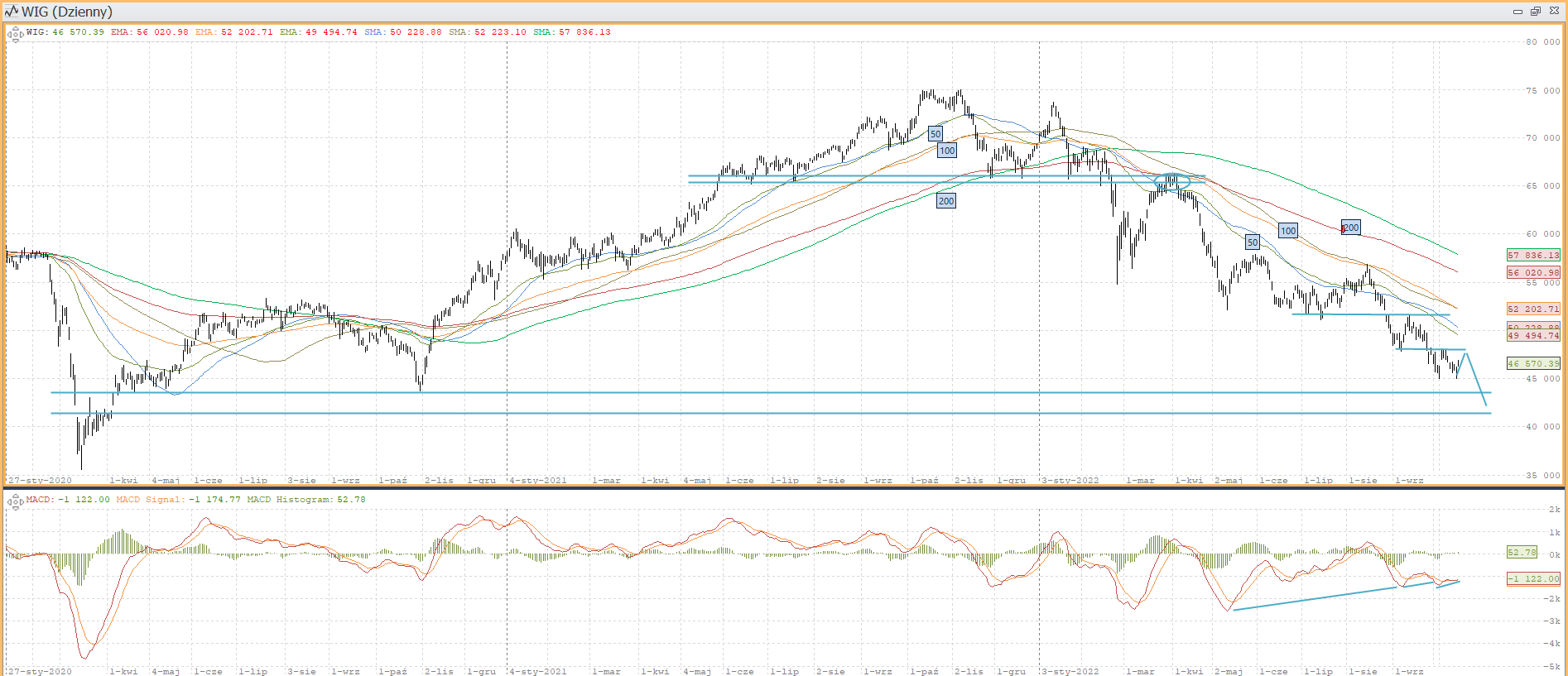1568x676 pixels.
Task: Click the chart icon beside WIG (Dzienny) title
Action: [11, 12]
